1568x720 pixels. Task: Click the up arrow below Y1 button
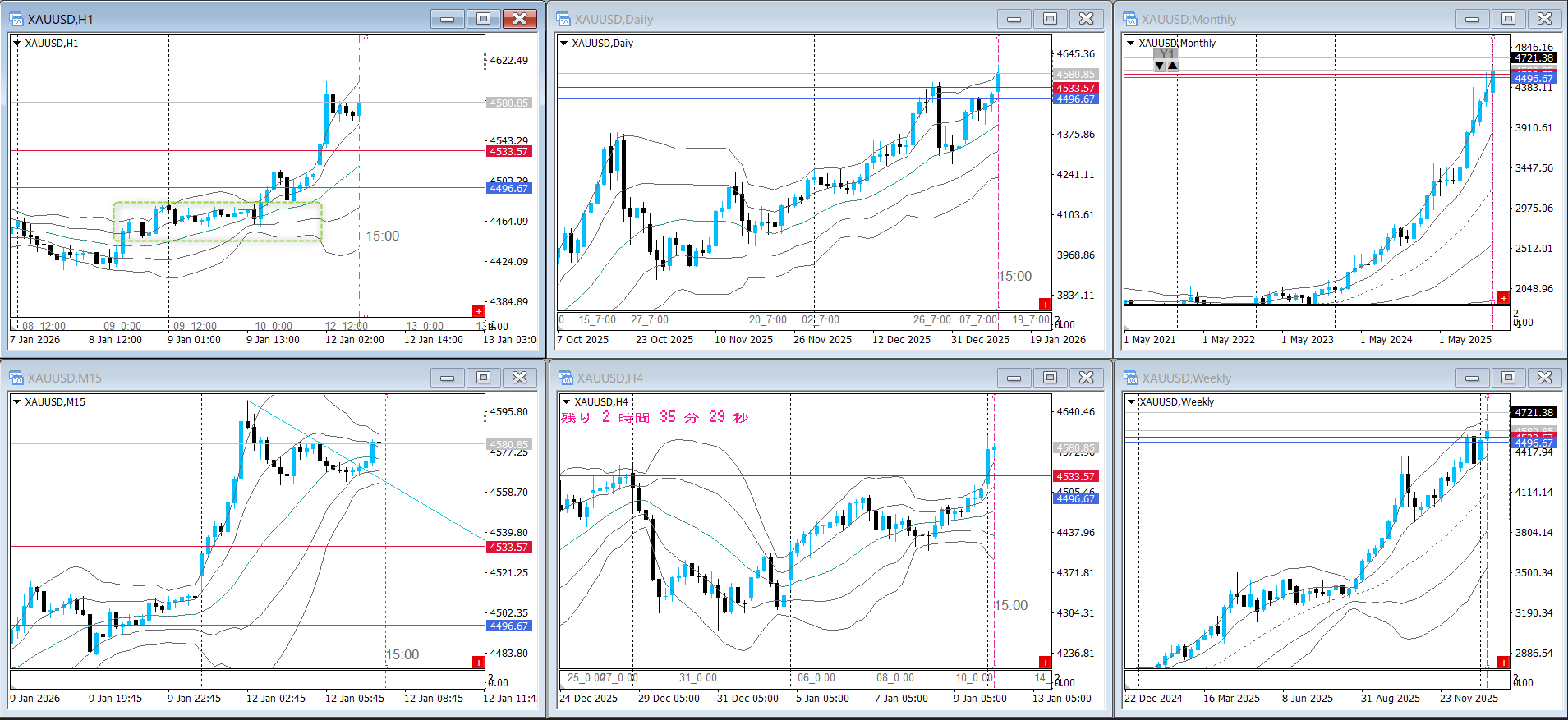coord(1173,66)
